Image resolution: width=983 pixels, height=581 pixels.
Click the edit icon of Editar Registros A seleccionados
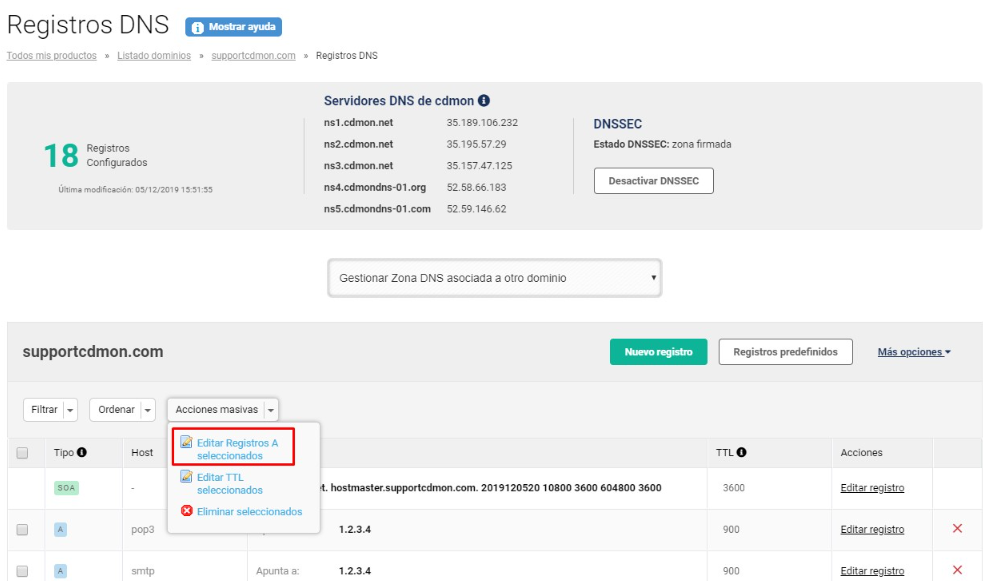(186, 442)
